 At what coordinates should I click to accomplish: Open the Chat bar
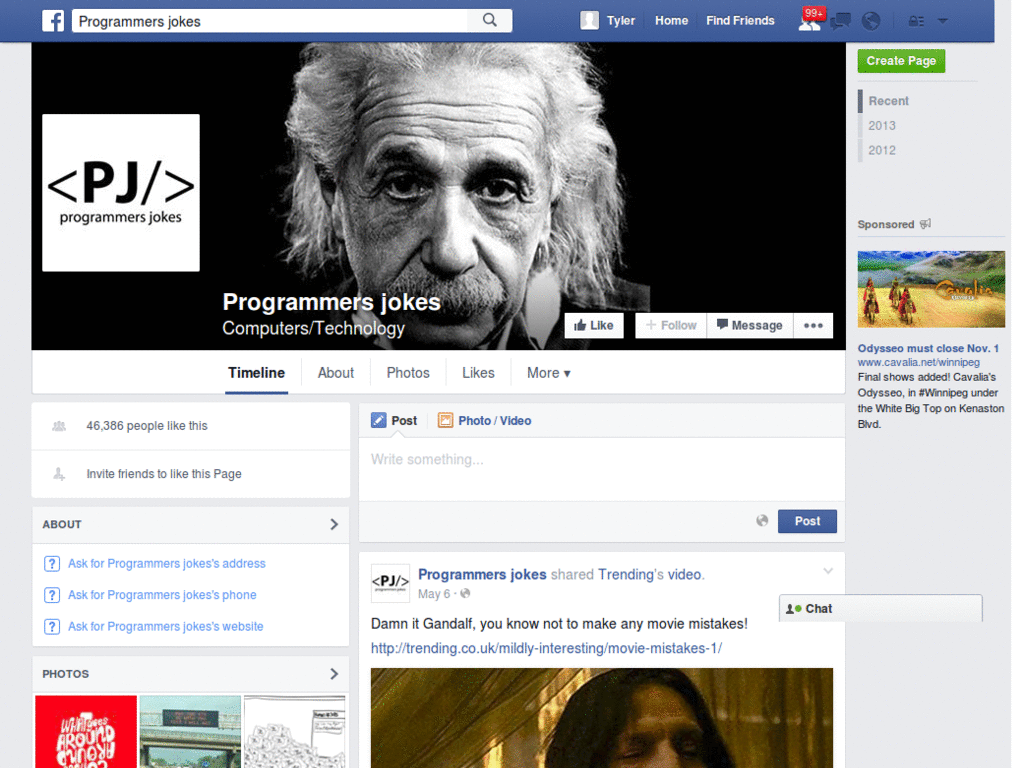[x=880, y=608]
